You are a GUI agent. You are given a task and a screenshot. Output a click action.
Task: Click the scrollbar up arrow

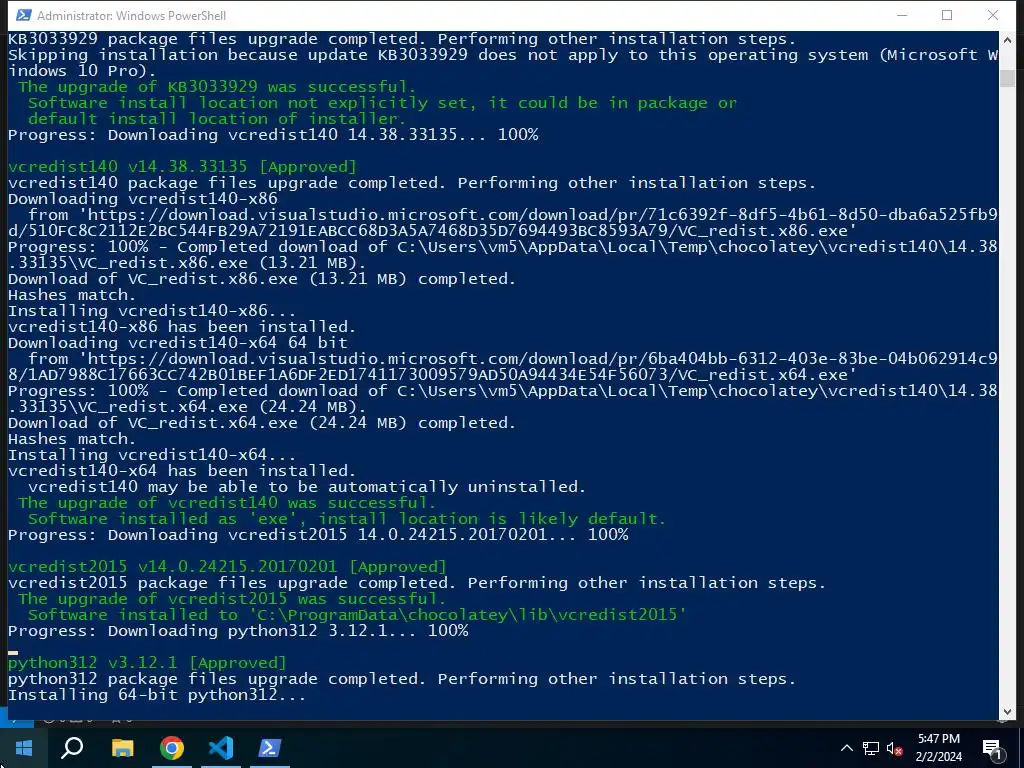(x=1007, y=40)
